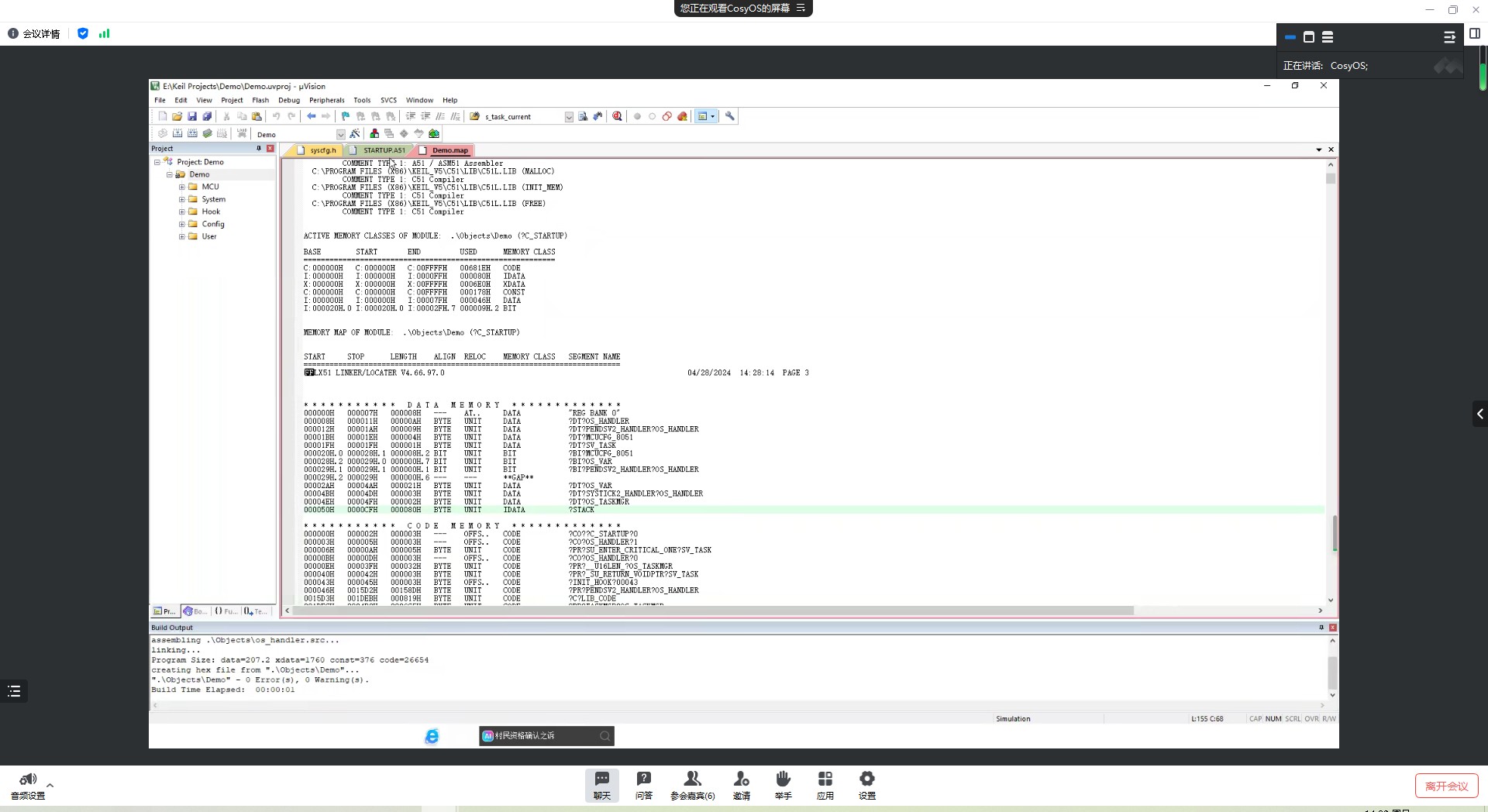Open Configuration with the wrench icon
Viewport: 1488px width, 812px height.
[x=730, y=116]
